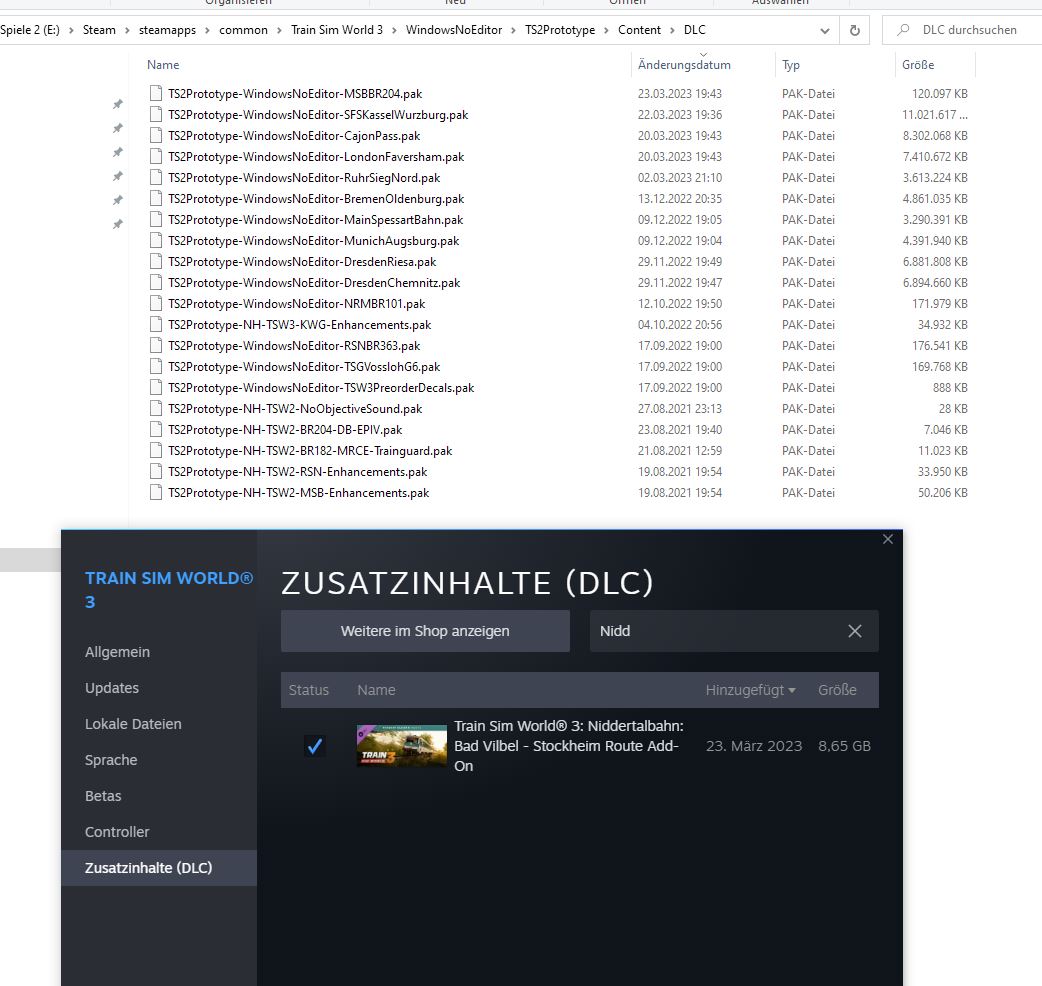Open the Sprache settings tab

point(111,760)
